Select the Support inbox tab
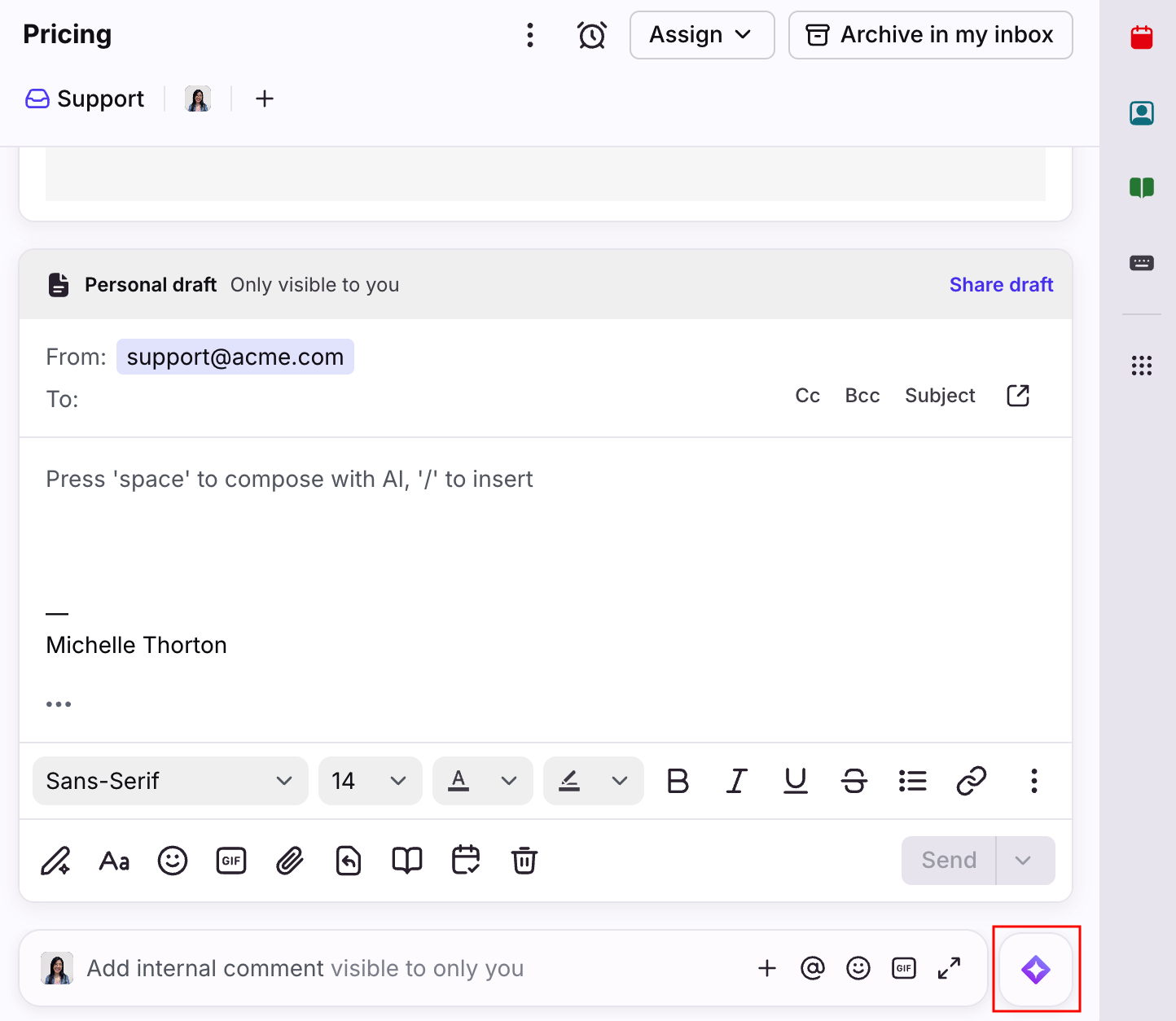 pos(86,99)
